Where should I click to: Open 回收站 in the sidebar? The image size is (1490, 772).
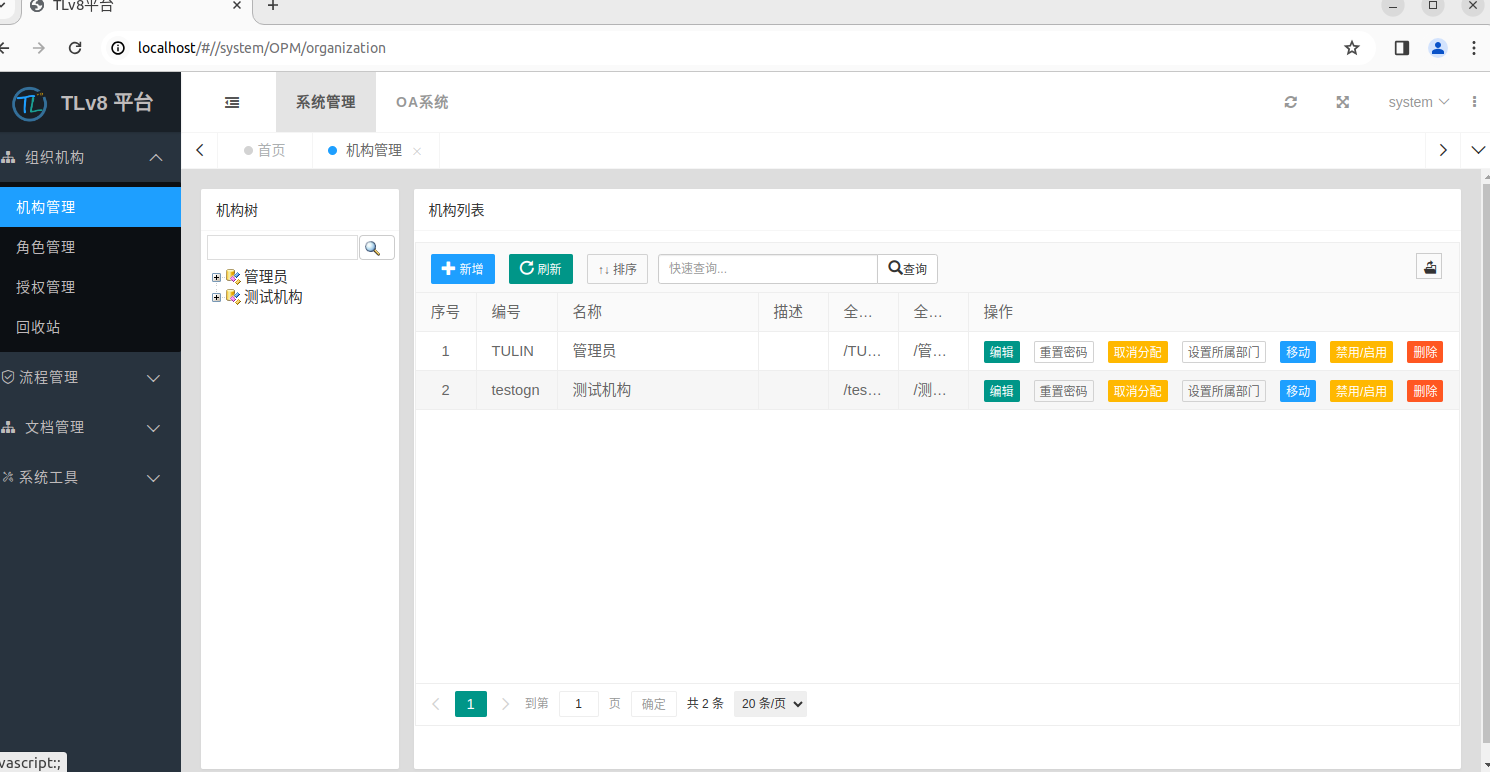click(90, 327)
